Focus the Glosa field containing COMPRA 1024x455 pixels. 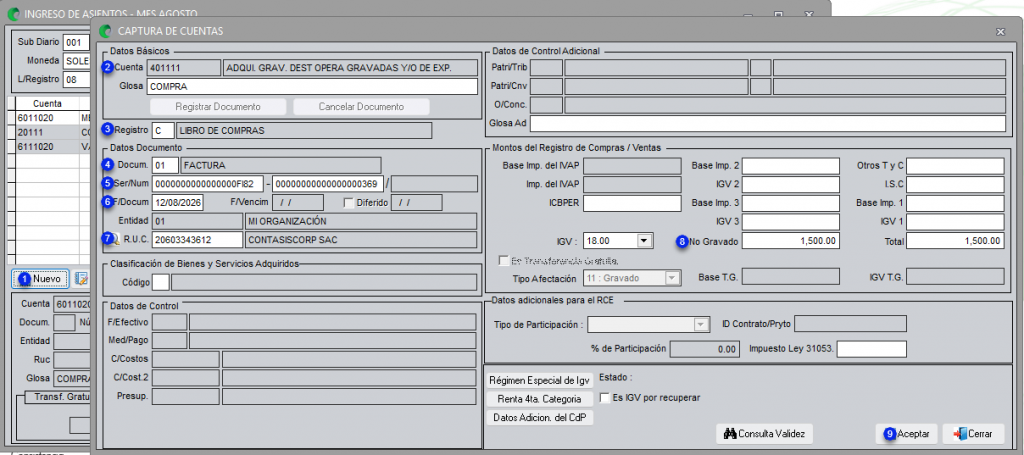313,86
